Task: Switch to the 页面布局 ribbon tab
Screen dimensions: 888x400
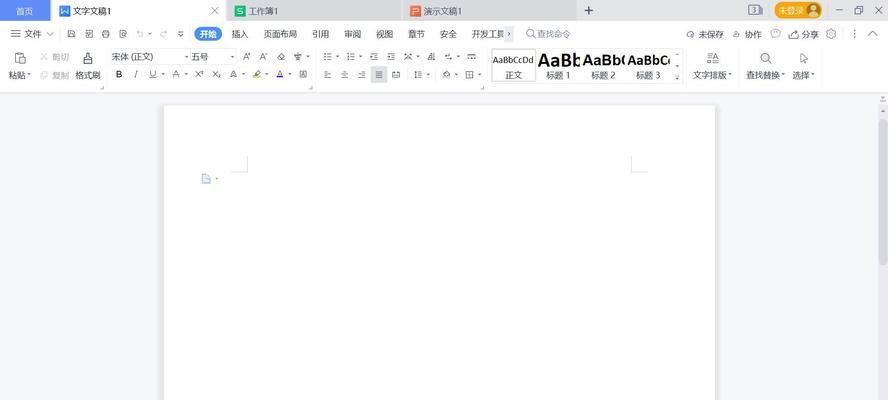Action: (x=280, y=34)
